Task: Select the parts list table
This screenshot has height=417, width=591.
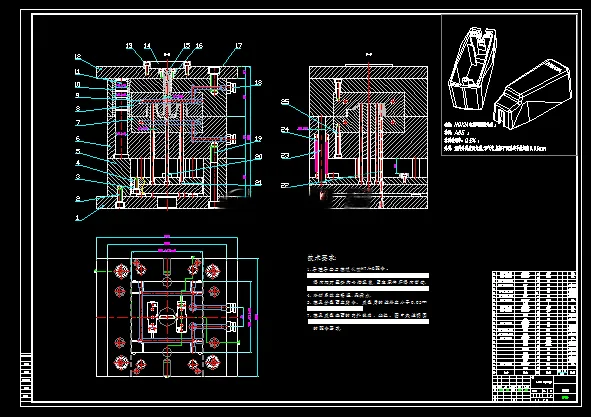Action: (x=534, y=323)
